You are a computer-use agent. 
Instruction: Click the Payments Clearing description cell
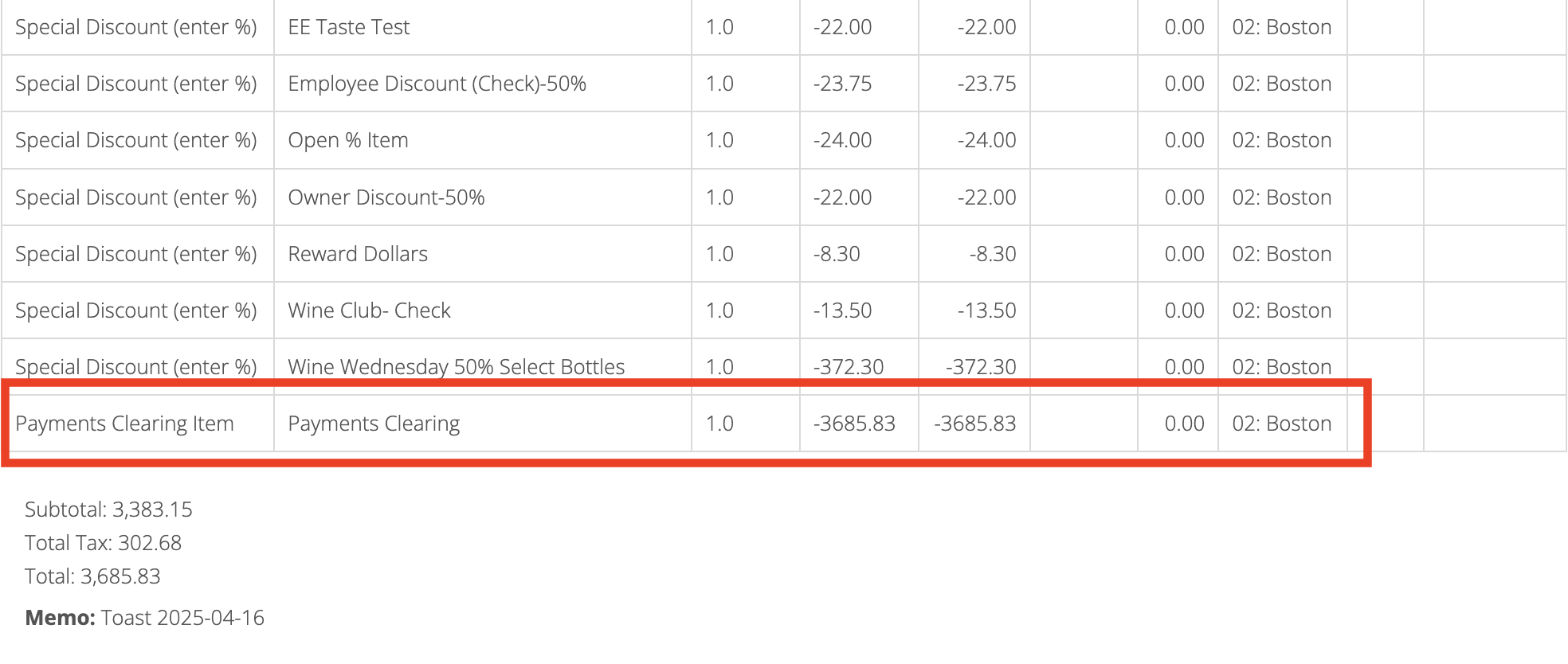(374, 424)
